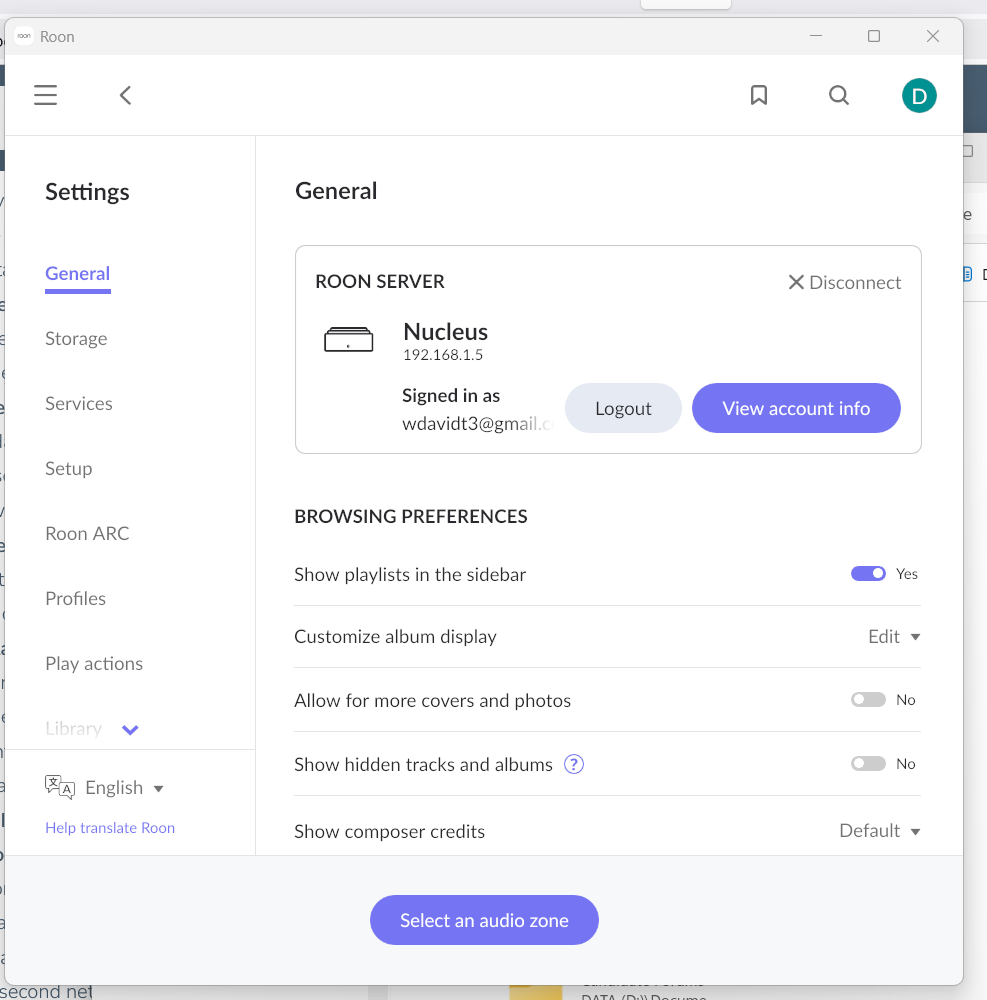Screen dimensions: 987x1000
Task: Open Customize album display Edit dropdown
Action: click(x=893, y=637)
